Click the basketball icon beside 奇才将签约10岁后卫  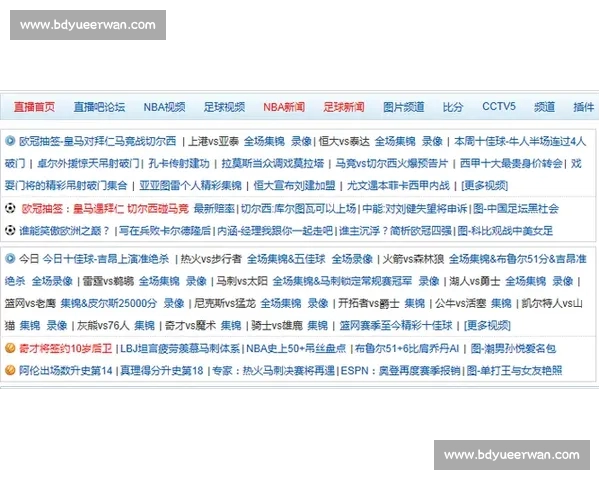[10, 348]
